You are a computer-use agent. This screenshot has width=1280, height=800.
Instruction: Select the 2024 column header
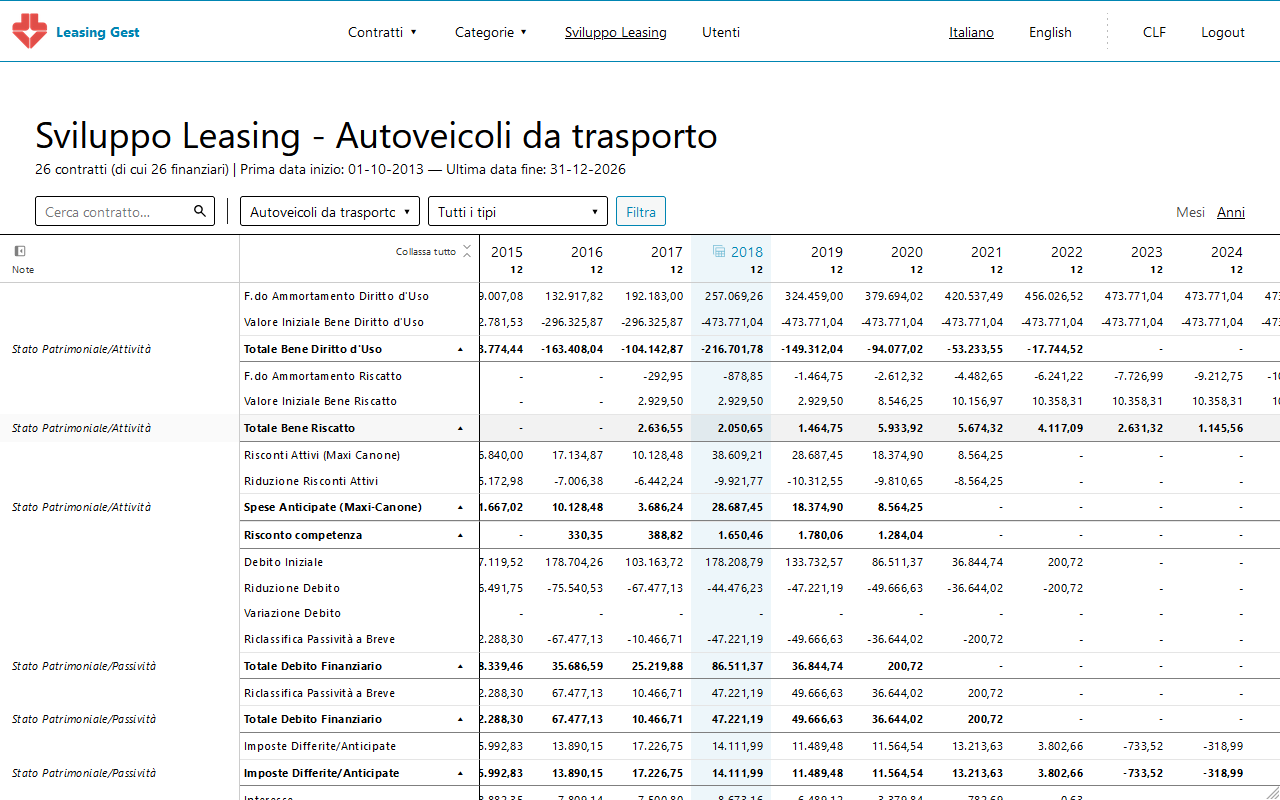pos(1227,252)
